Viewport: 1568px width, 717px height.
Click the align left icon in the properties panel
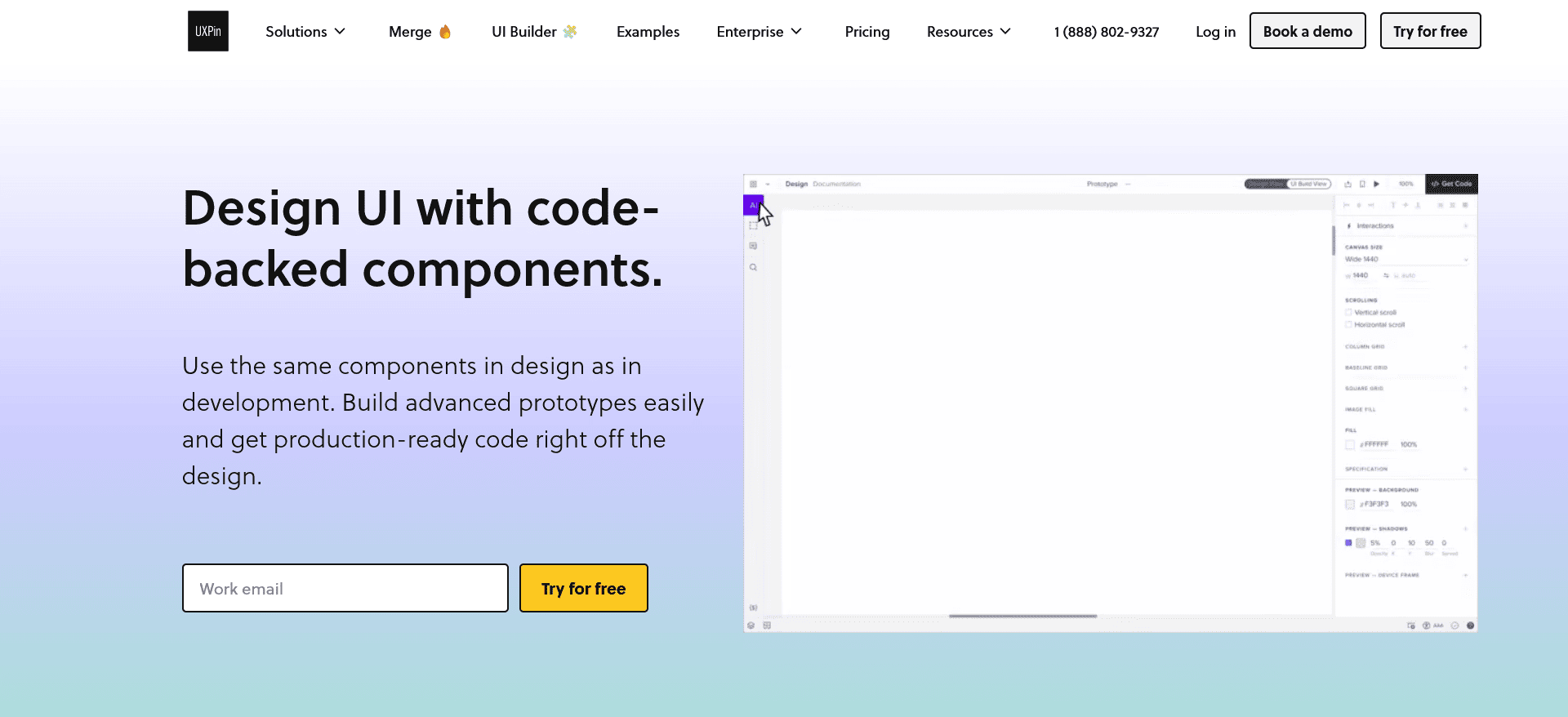click(1347, 205)
